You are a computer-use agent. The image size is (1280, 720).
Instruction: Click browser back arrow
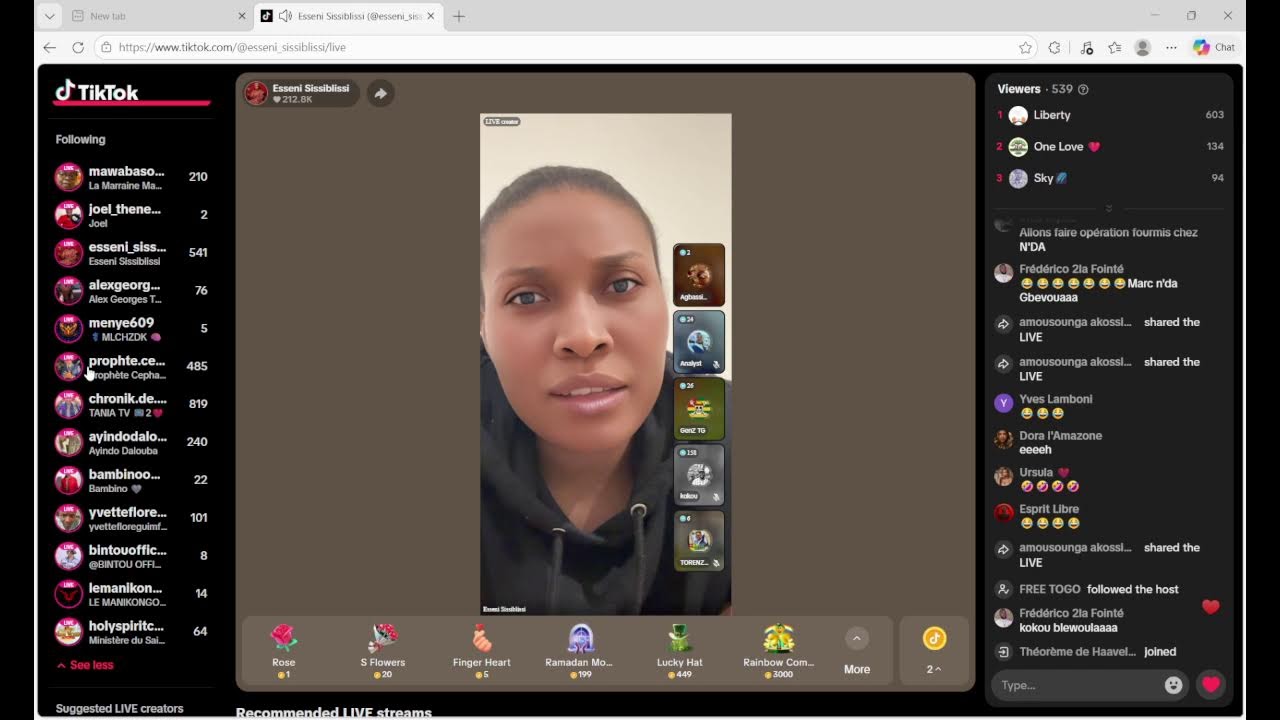[x=50, y=47]
